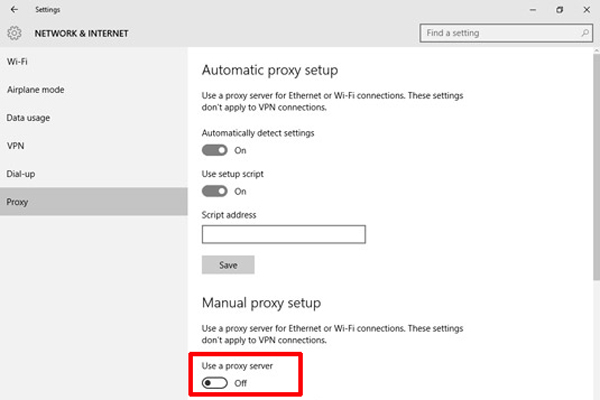Maximize the Settings window
The height and width of the screenshot is (400, 600).
click(559, 9)
